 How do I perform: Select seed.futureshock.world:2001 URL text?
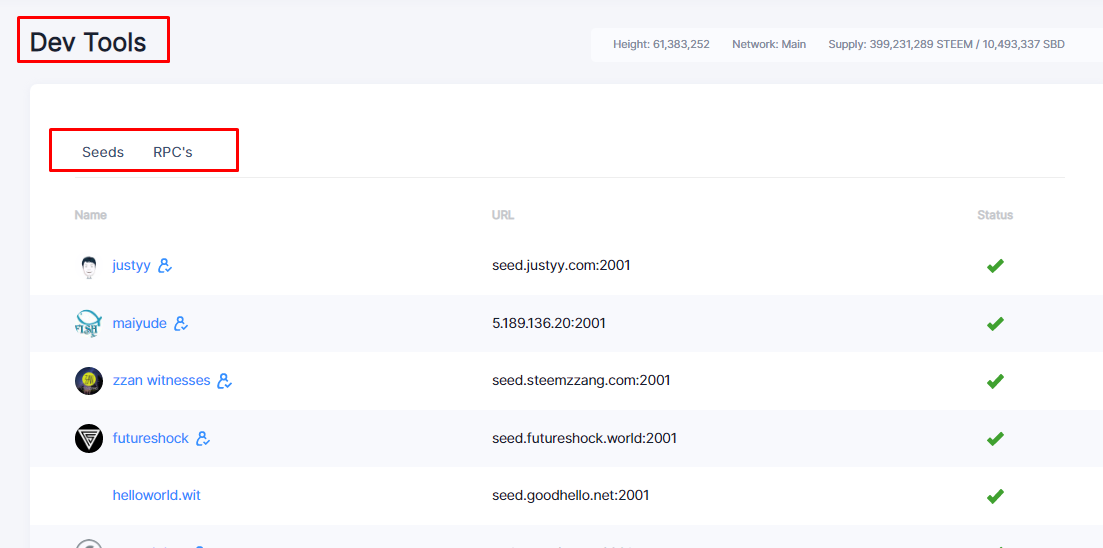[585, 438]
